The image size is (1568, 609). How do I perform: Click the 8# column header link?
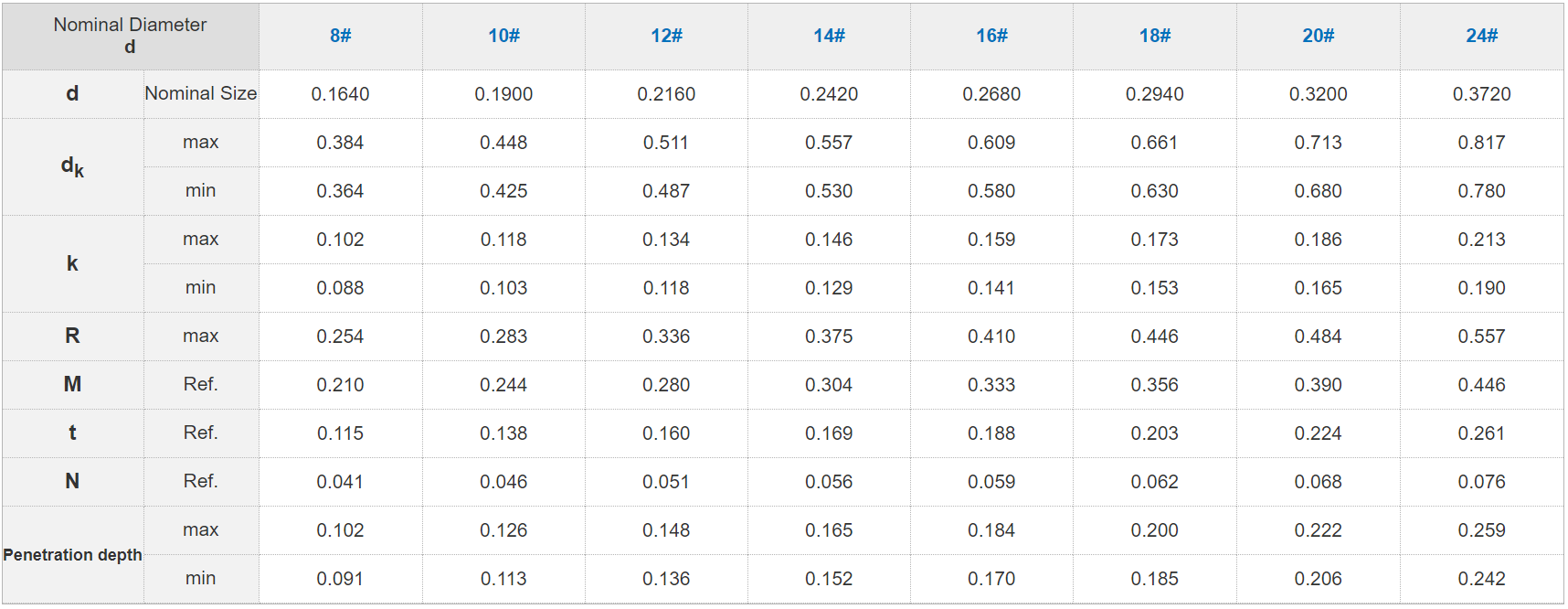pyautogui.click(x=340, y=36)
